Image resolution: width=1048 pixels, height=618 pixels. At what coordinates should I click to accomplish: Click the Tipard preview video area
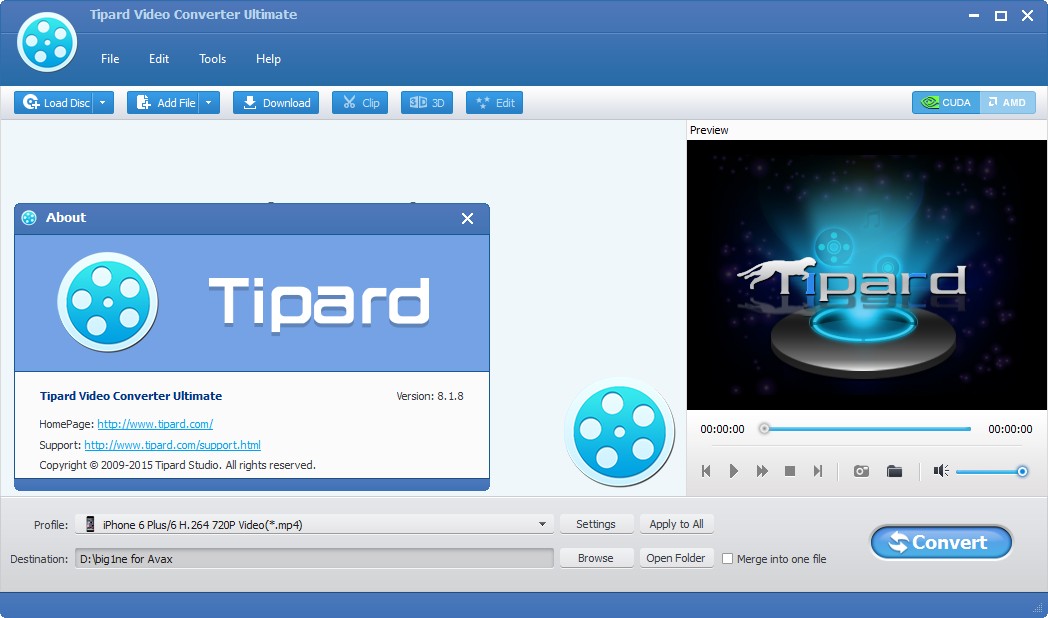pyautogui.click(x=866, y=275)
